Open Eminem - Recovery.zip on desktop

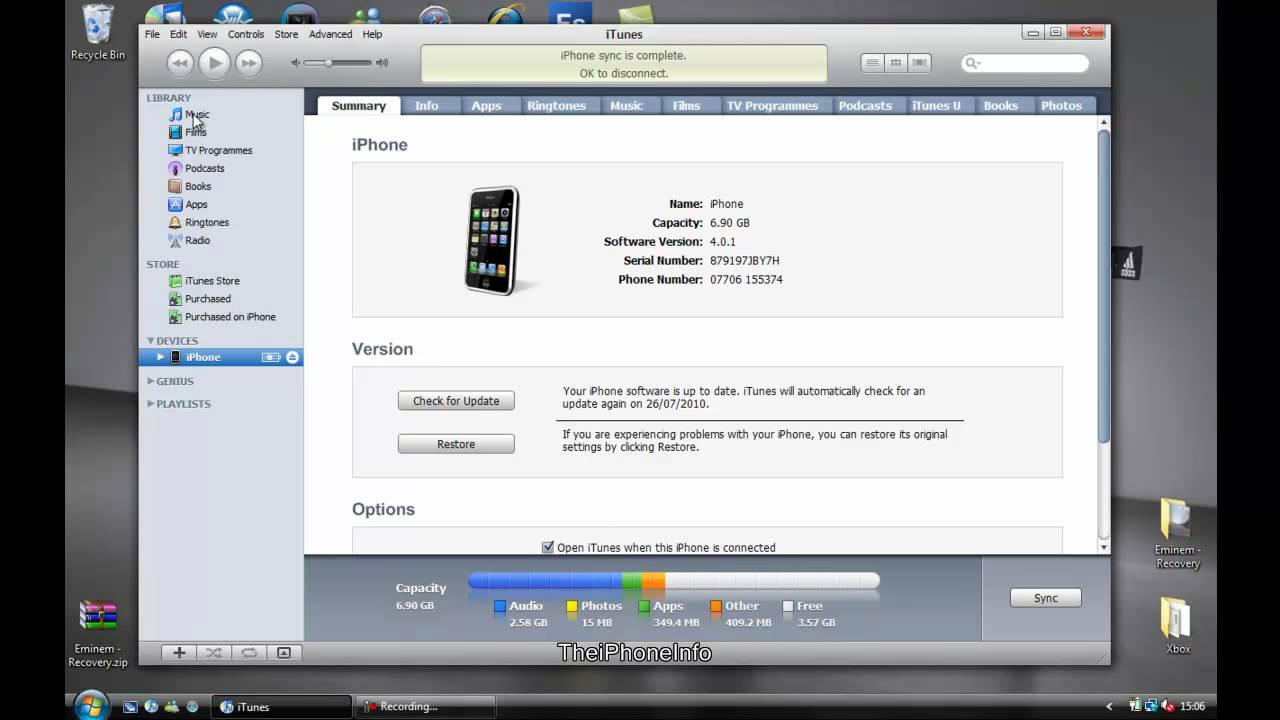[x=98, y=634]
